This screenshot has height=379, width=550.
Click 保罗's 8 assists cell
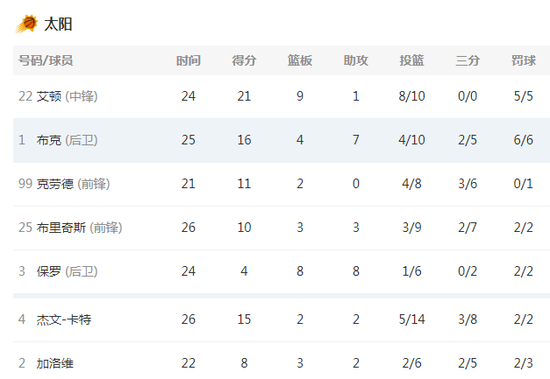356,271
